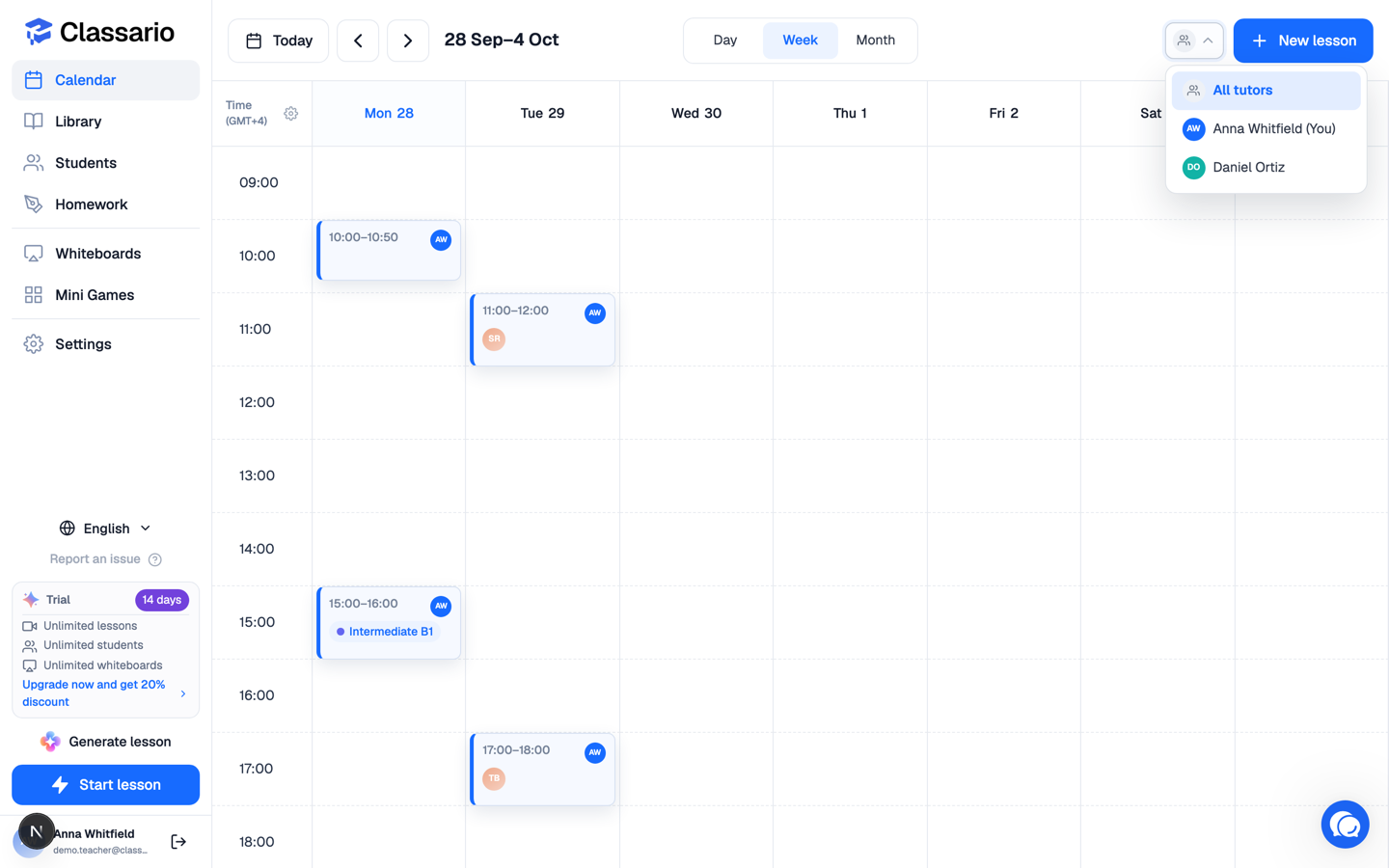The width and height of the screenshot is (1389, 868).
Task: Open the Library section
Action: point(105,122)
